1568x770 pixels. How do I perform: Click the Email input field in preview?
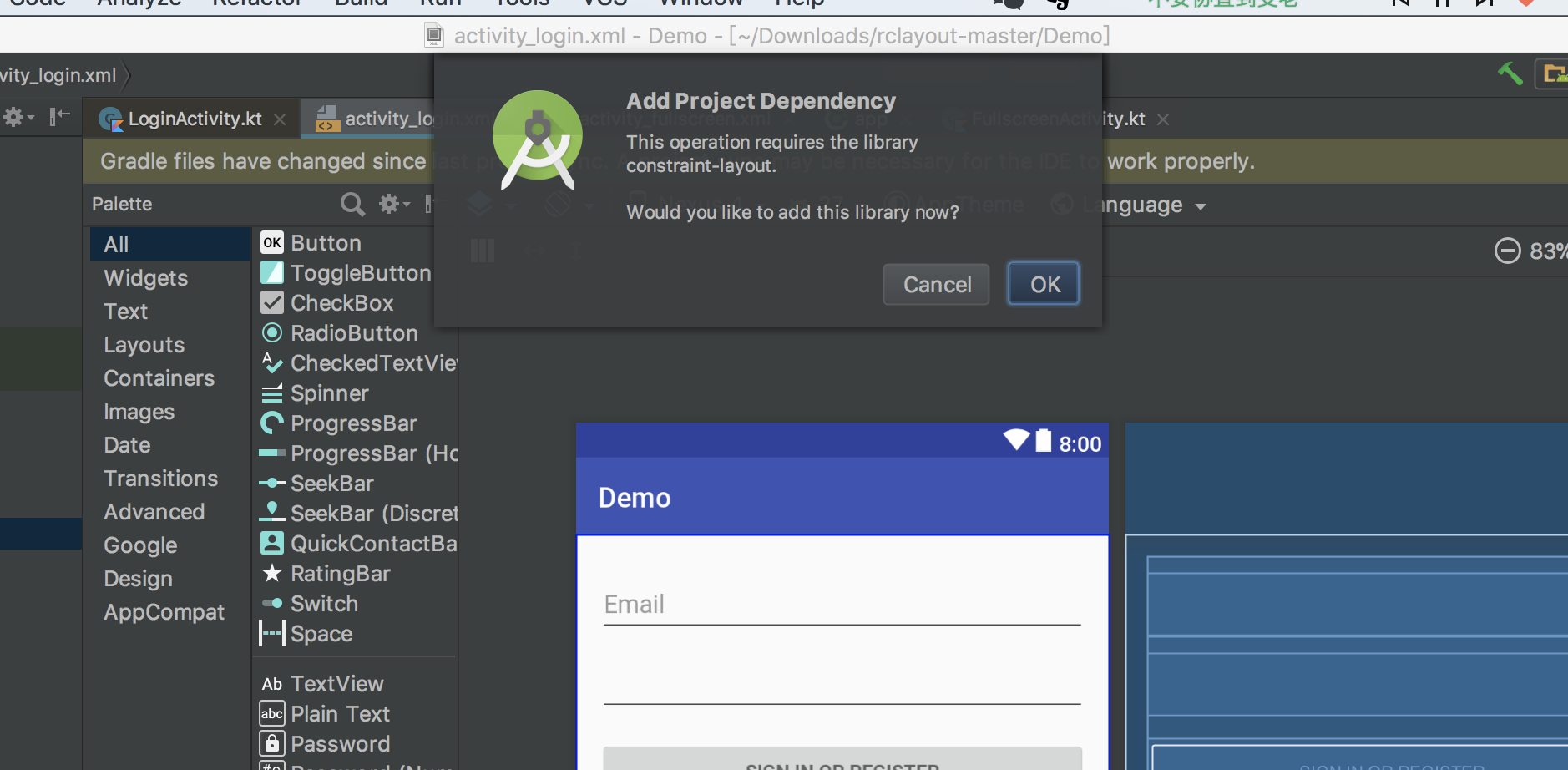842,604
